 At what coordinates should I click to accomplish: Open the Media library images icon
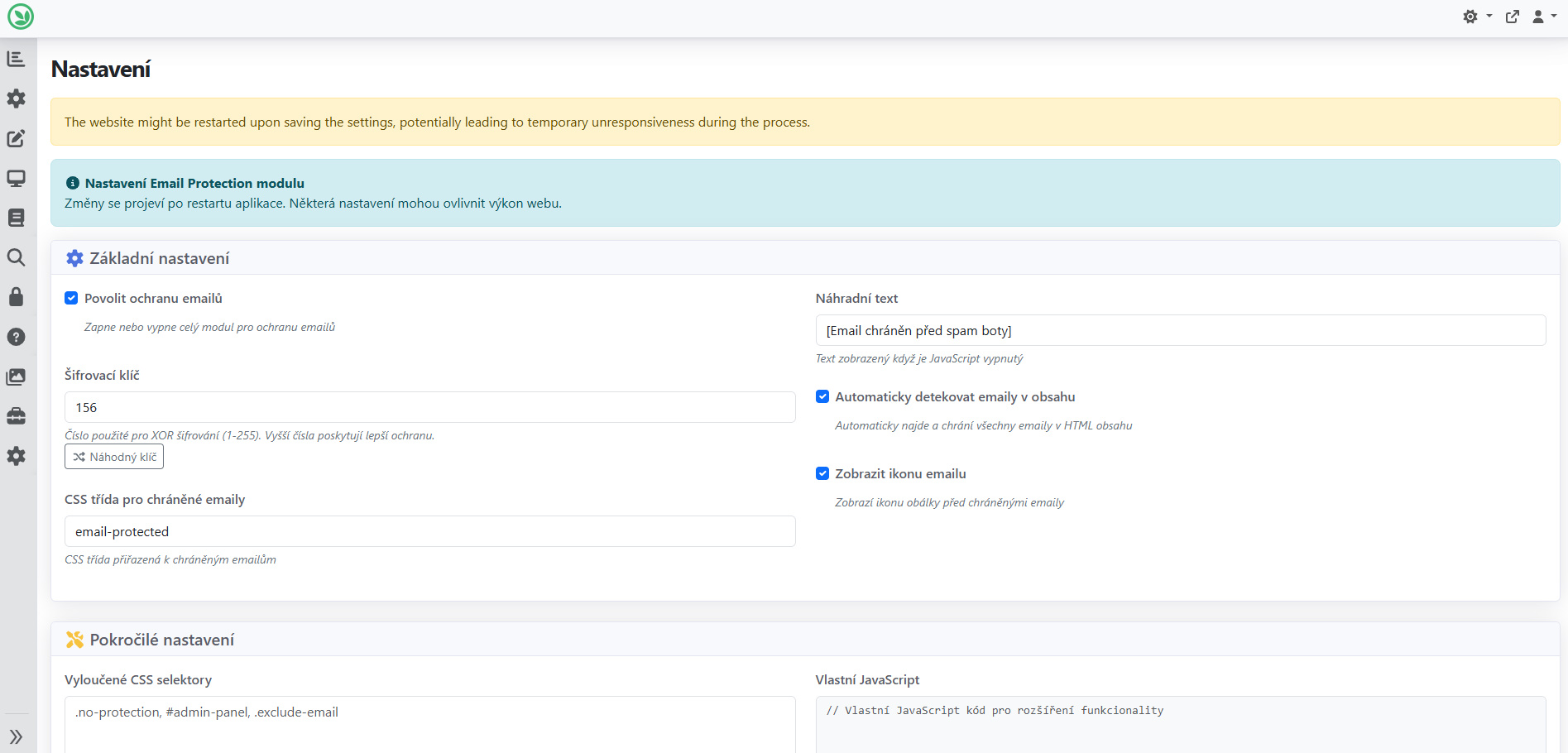pyautogui.click(x=16, y=376)
